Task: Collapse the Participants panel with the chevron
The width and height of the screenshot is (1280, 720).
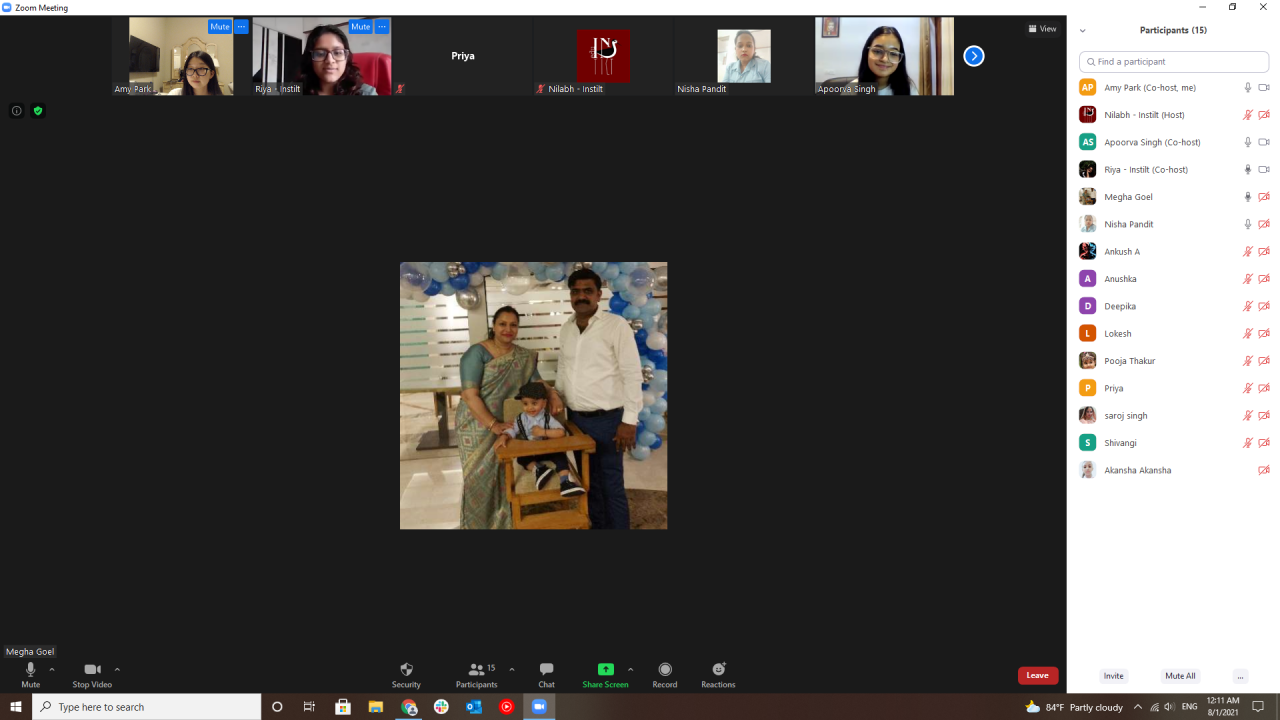Action: 1083,30
